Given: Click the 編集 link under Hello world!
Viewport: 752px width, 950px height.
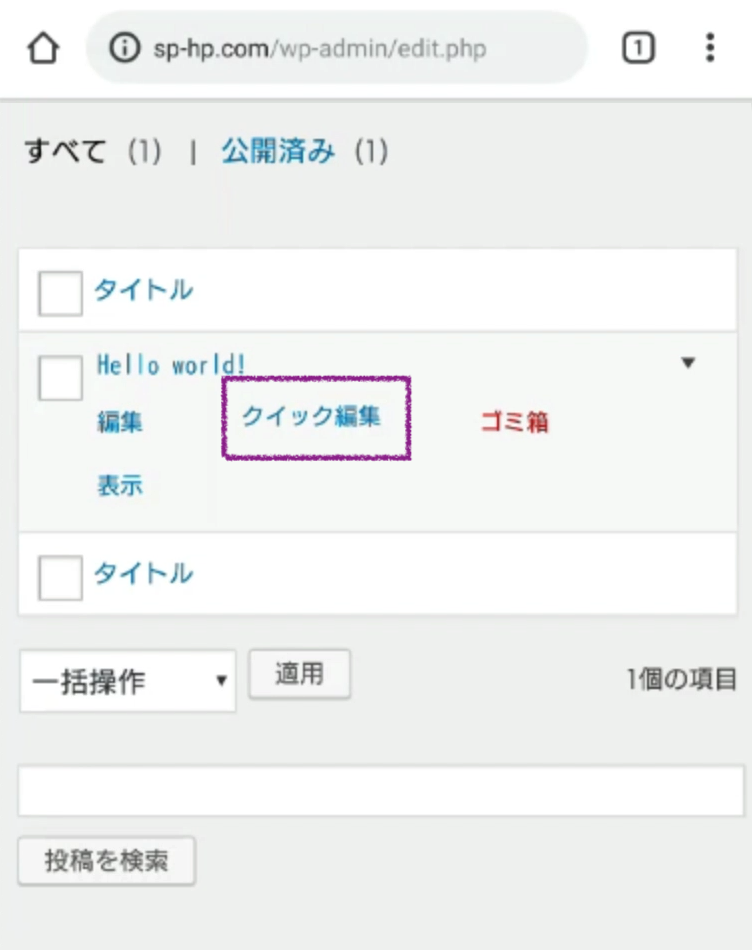Looking at the screenshot, I should click(120, 423).
